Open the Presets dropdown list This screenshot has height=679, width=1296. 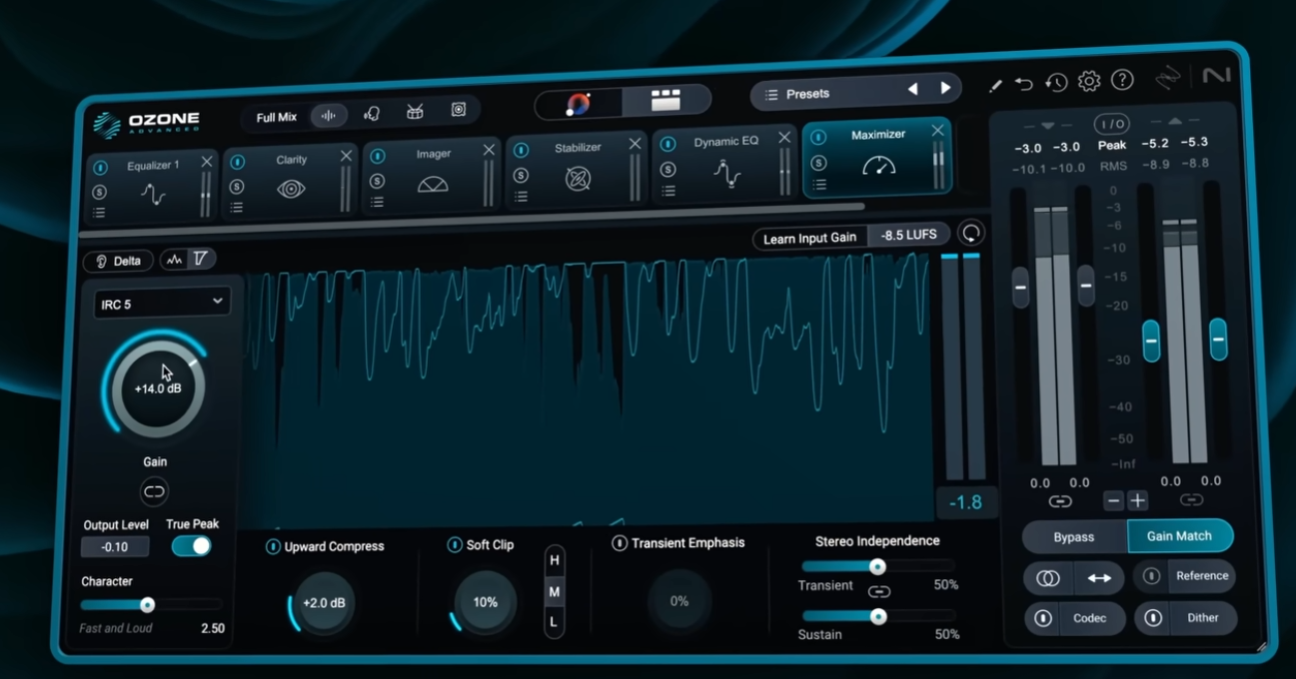tap(820, 94)
